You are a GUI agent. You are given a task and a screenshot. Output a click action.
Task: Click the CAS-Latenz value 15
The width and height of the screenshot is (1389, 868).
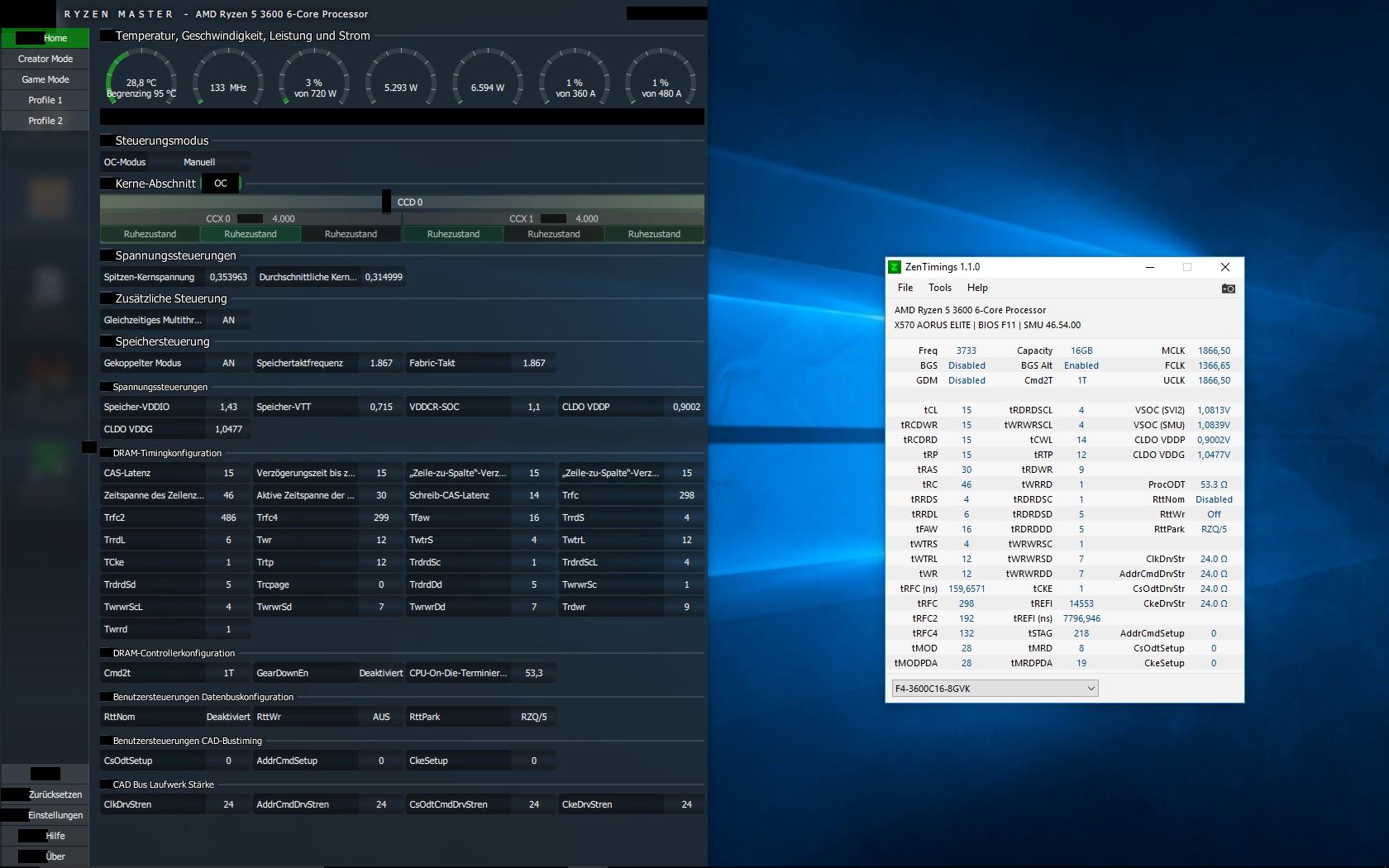point(228,473)
